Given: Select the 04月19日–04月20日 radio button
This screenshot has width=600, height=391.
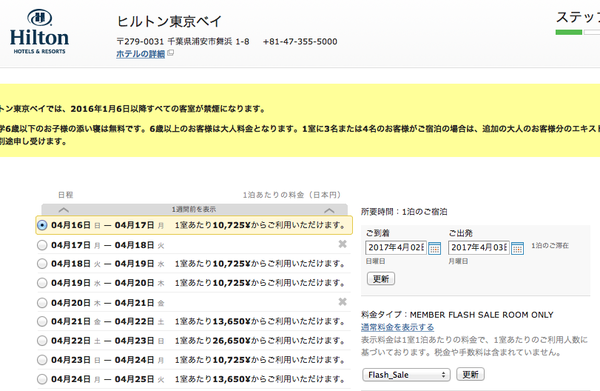Looking at the screenshot, I should [42, 283].
